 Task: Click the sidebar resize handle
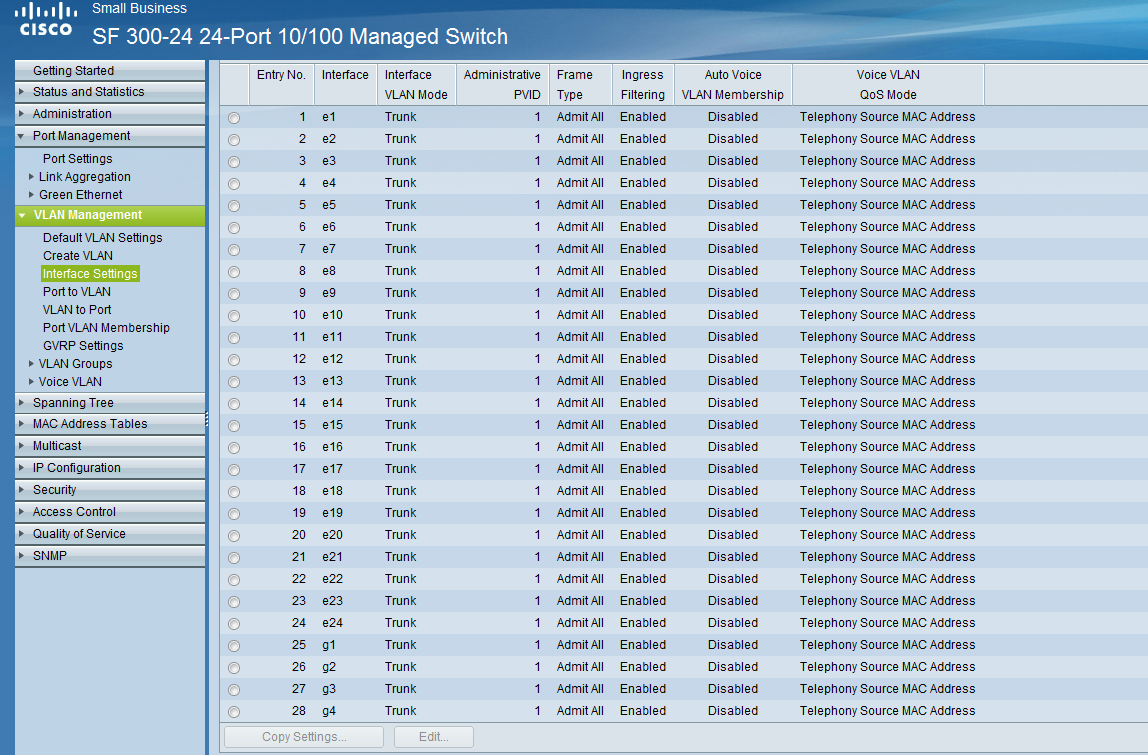pyautogui.click(x=207, y=419)
